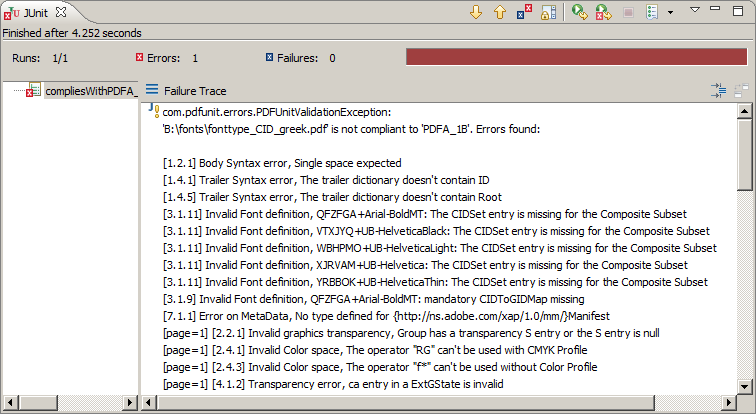The height and width of the screenshot is (414, 756).
Task: Click the Rerun Test icon
Action: tap(580, 12)
